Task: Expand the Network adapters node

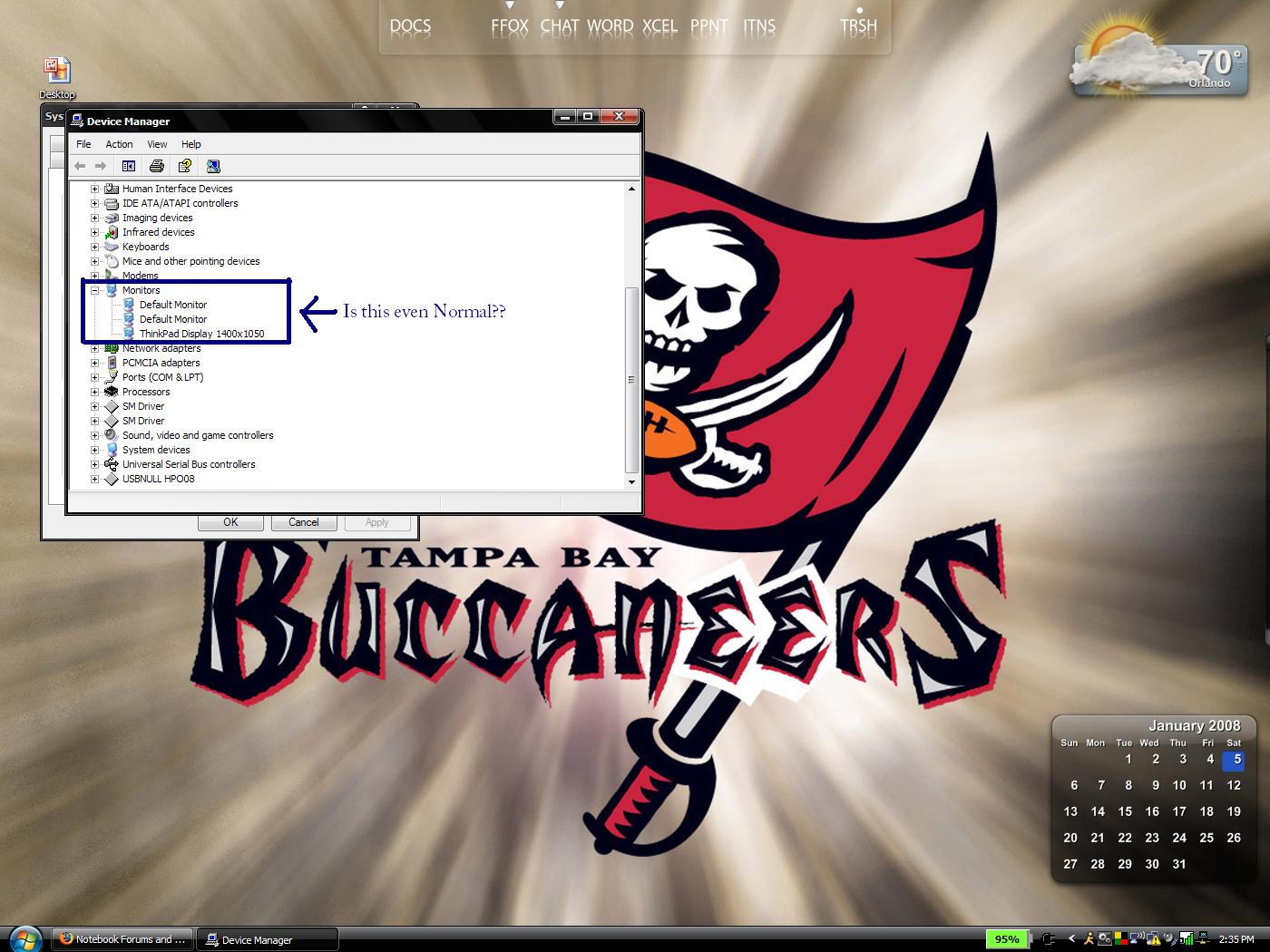Action: (x=94, y=348)
